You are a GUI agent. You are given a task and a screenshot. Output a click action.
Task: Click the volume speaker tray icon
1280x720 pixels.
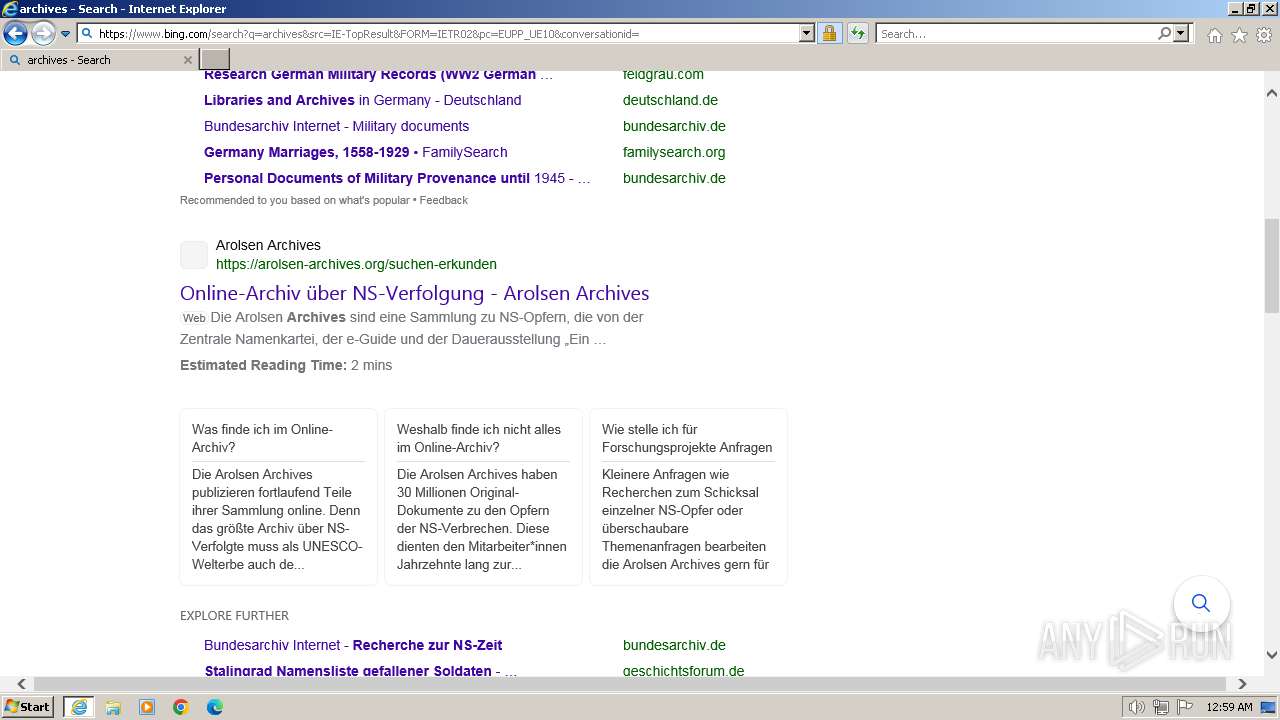click(x=1137, y=707)
